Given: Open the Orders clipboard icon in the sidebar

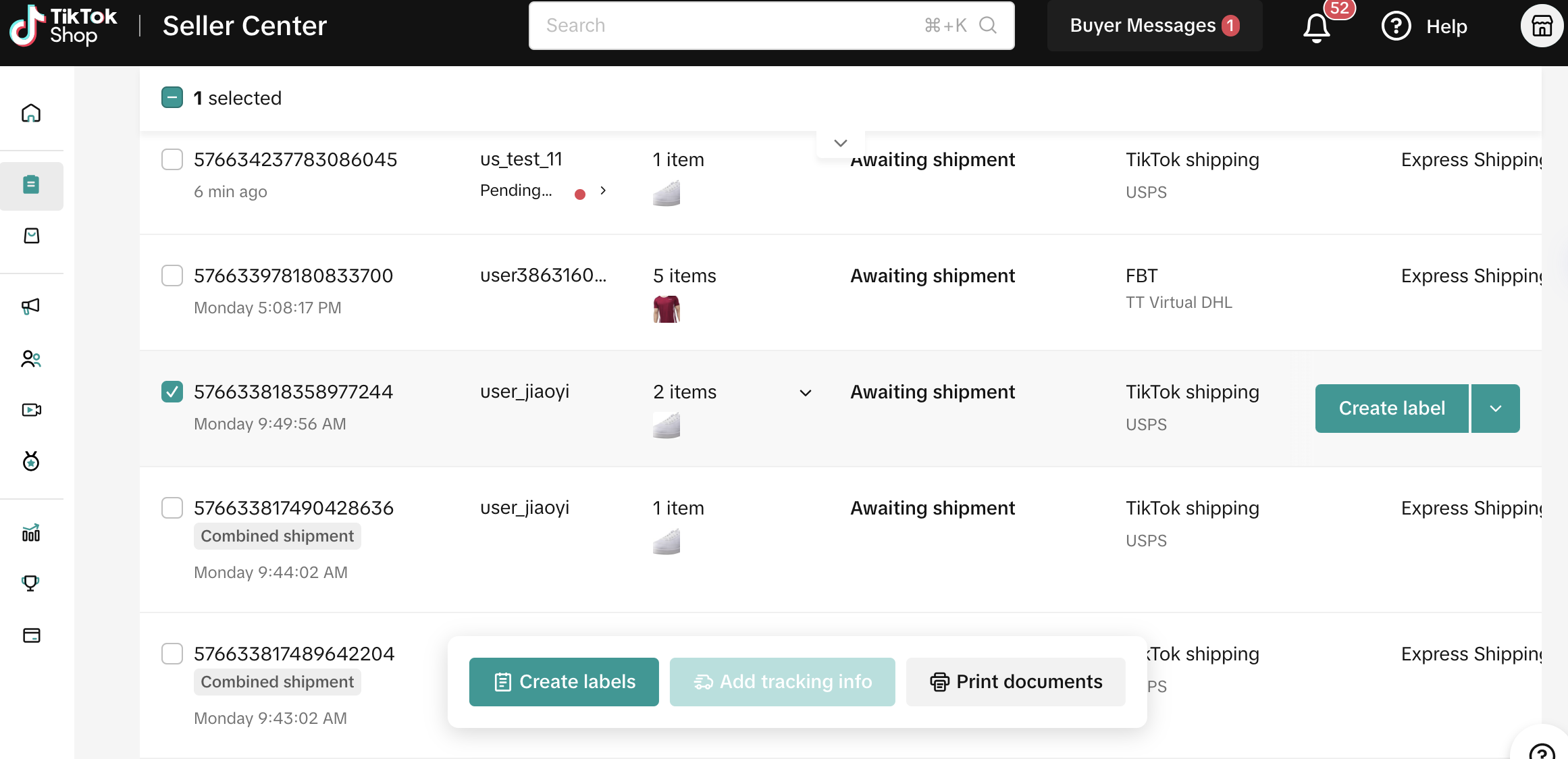Looking at the screenshot, I should 31,184.
